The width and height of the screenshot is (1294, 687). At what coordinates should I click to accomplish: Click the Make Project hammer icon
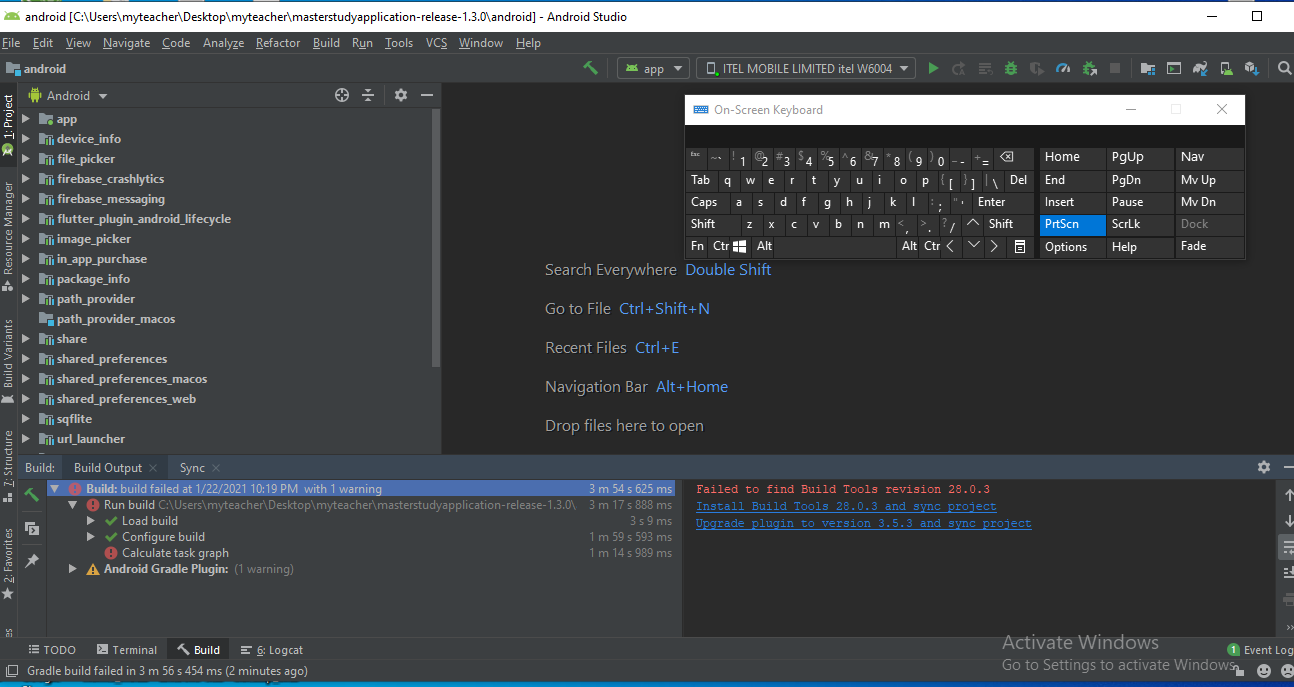pyautogui.click(x=591, y=68)
